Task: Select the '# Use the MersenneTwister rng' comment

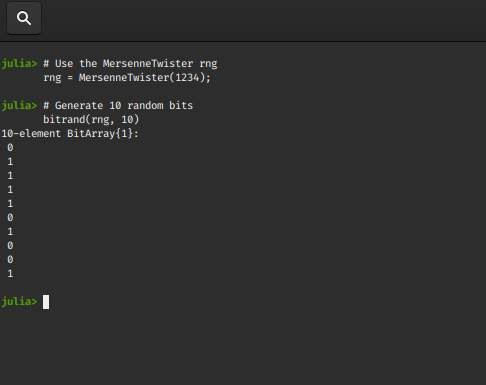Action: point(130,63)
